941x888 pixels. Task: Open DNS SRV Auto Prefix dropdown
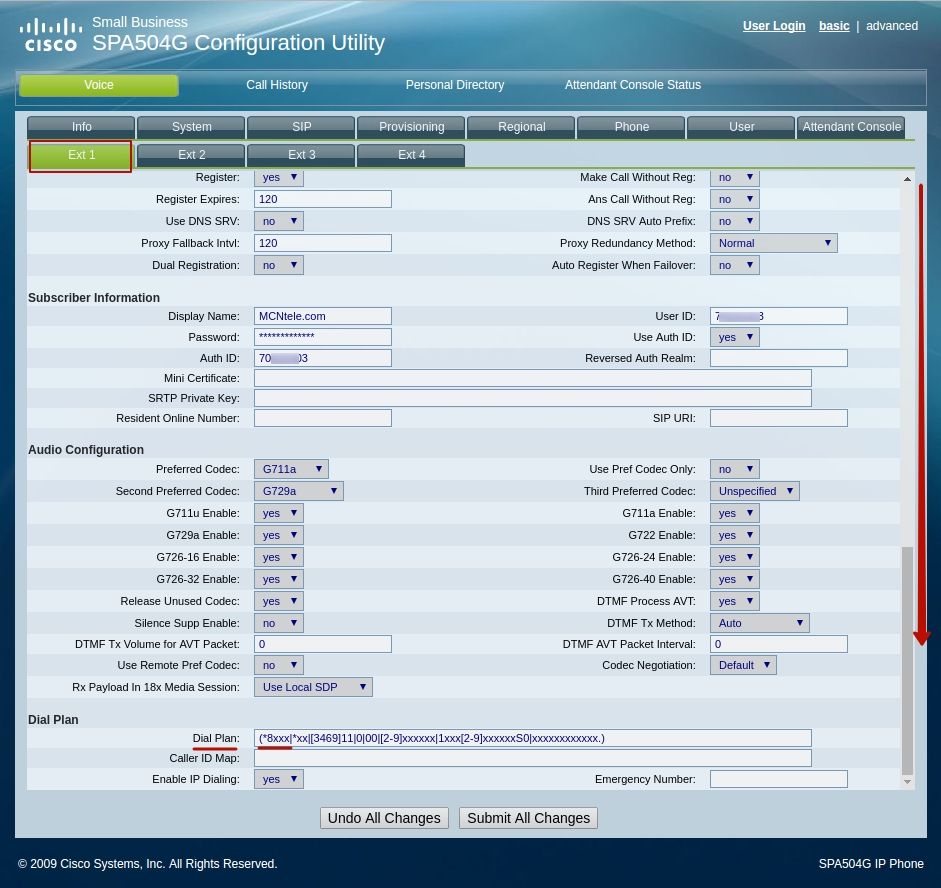click(735, 221)
